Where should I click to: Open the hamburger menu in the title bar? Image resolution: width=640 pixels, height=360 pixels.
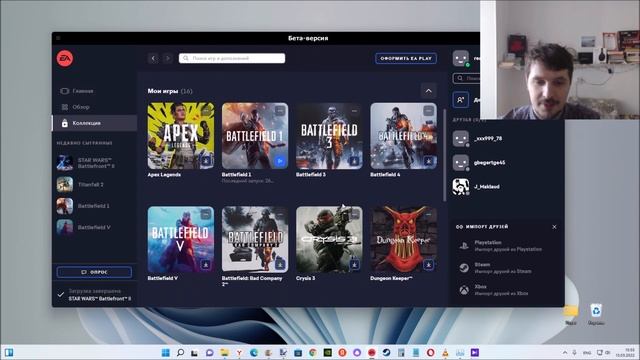58,38
